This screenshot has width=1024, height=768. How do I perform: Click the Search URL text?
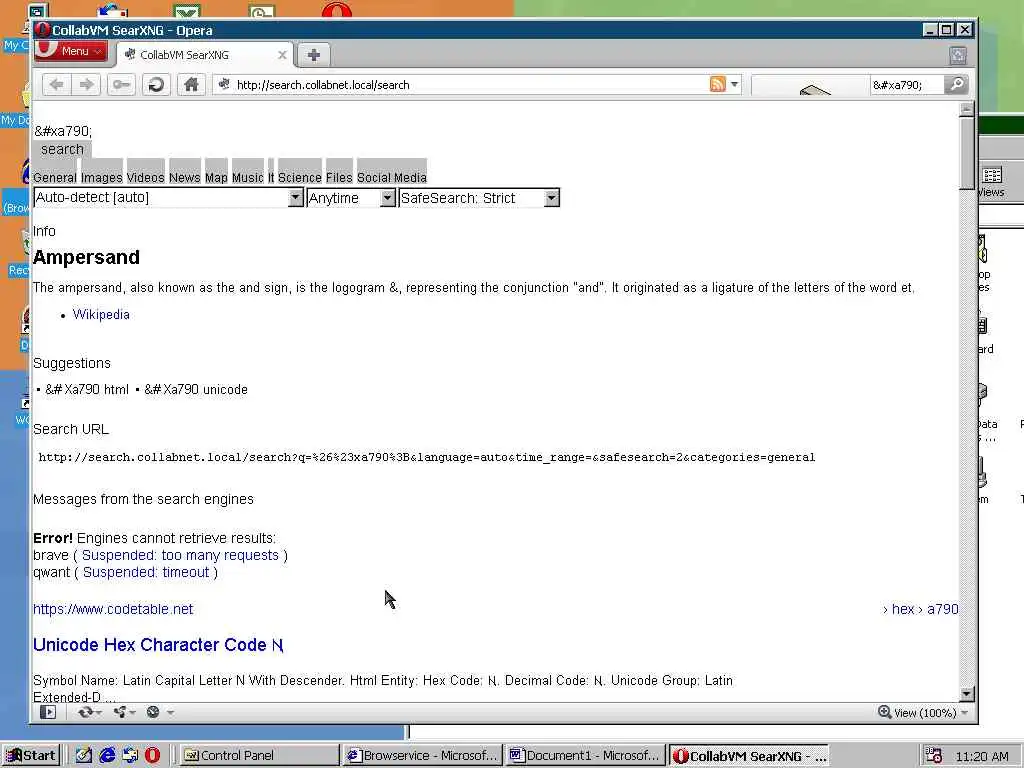(x=426, y=457)
